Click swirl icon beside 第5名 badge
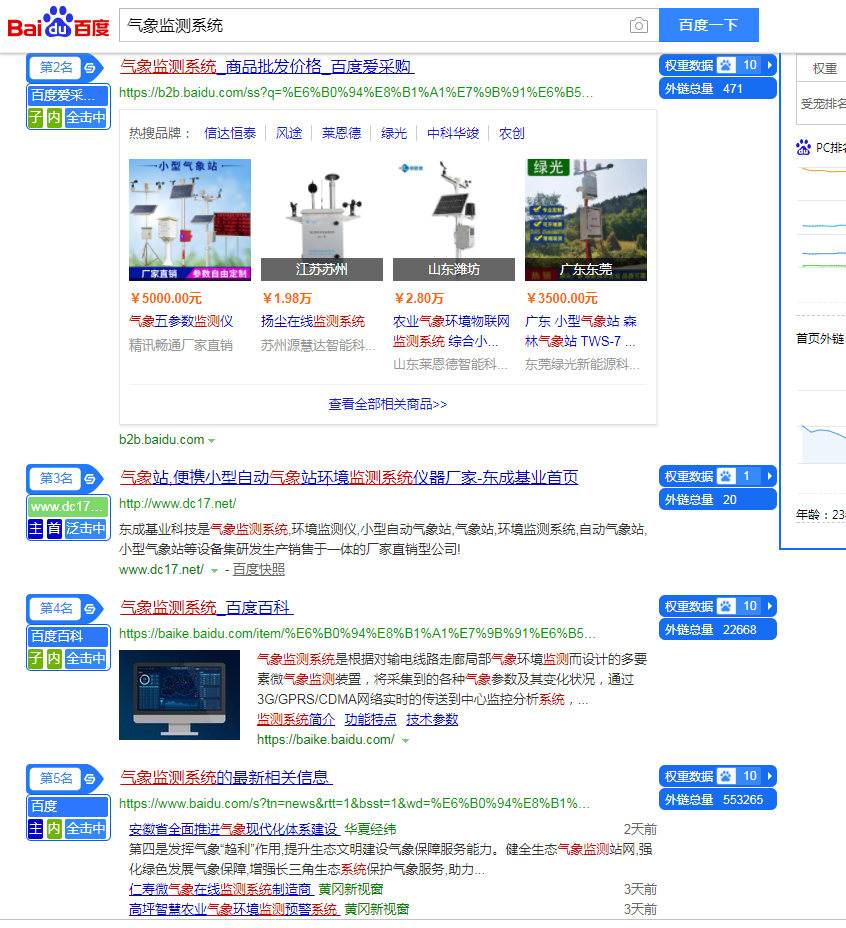Image resolution: width=846 pixels, height=928 pixels. (x=90, y=778)
